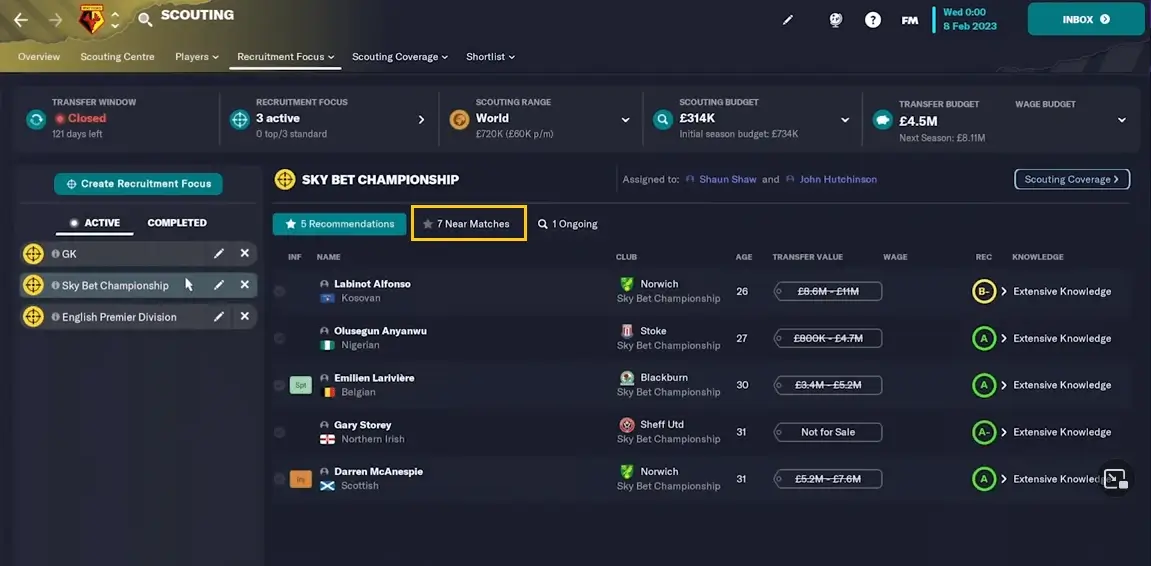
Task: Expand the Scouting Budget dropdown
Action: point(845,120)
